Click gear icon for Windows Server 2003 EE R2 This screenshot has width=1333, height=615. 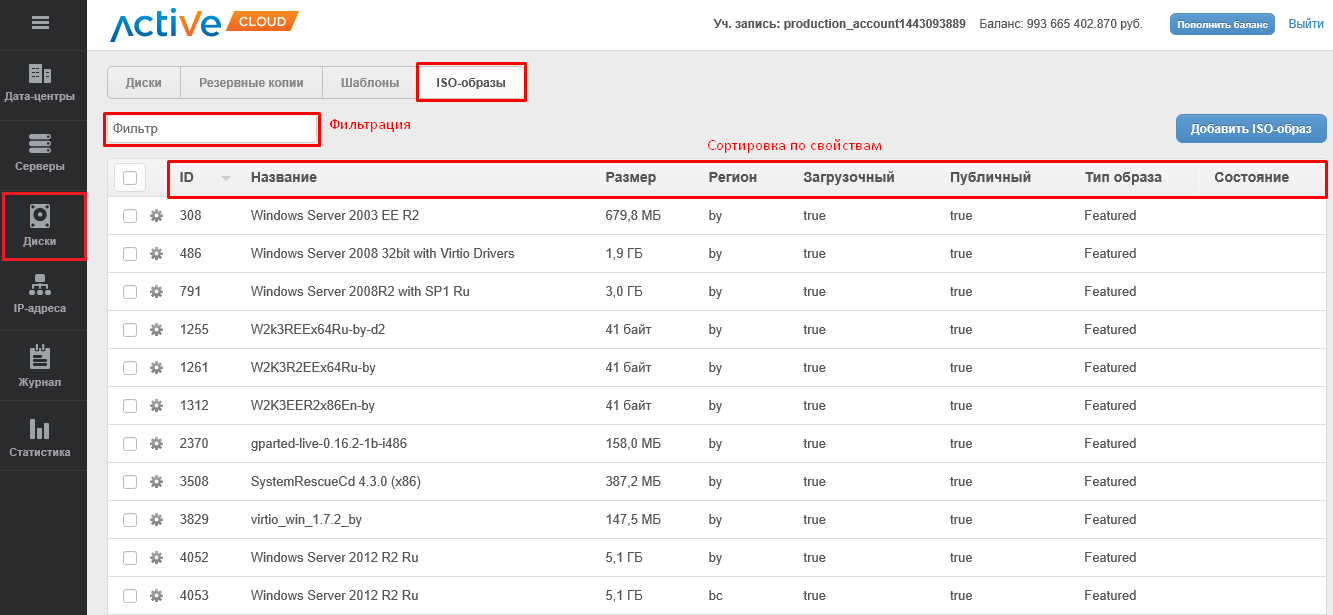[x=156, y=216]
